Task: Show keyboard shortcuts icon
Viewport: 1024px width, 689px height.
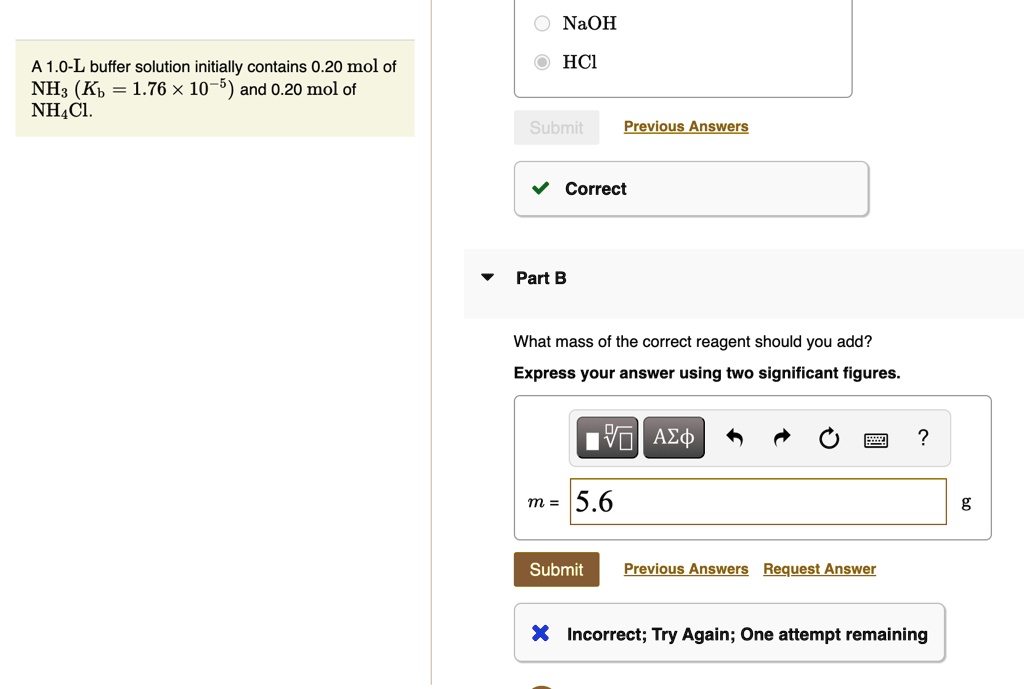Action: point(876,439)
